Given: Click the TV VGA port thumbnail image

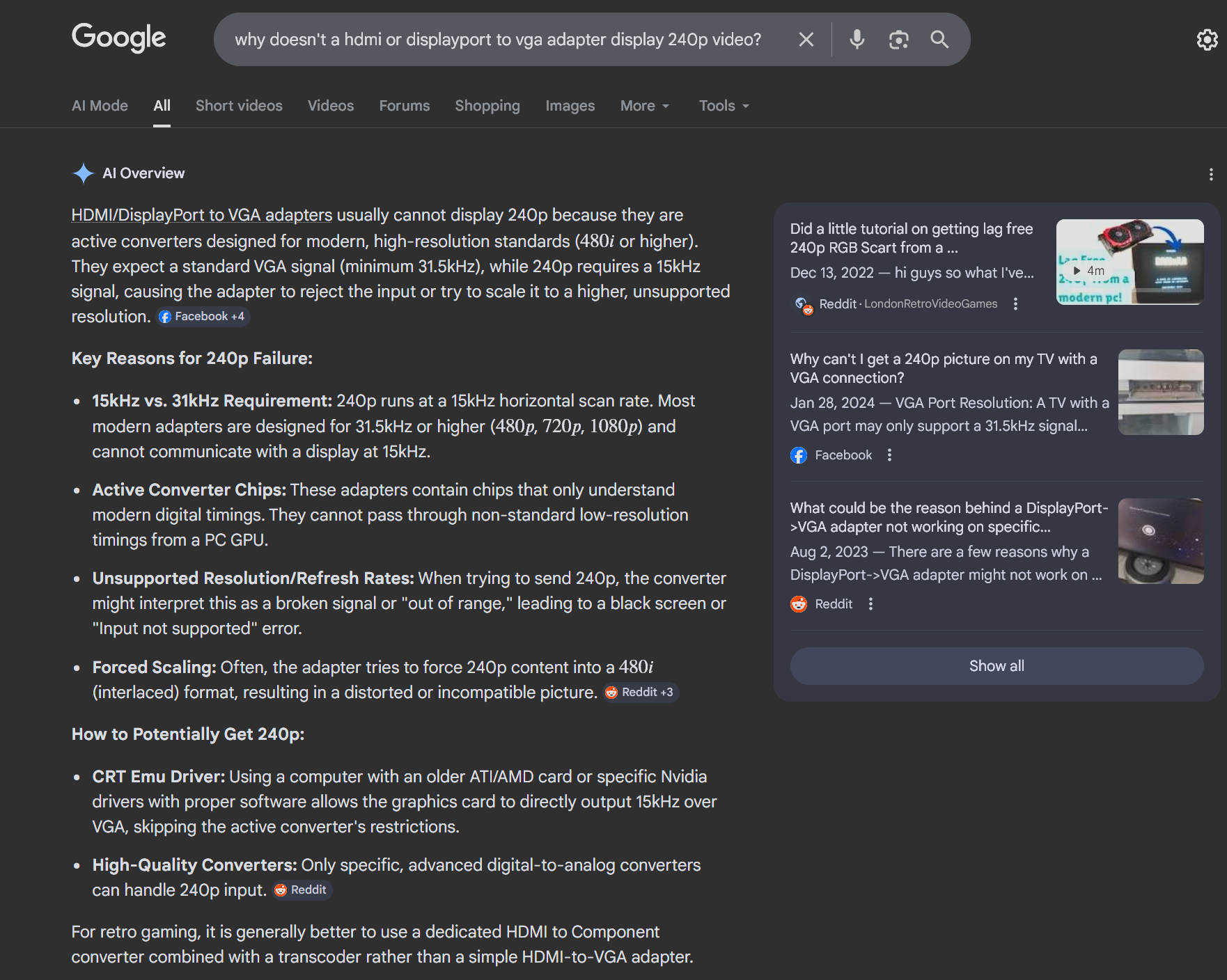Looking at the screenshot, I should point(1161,393).
